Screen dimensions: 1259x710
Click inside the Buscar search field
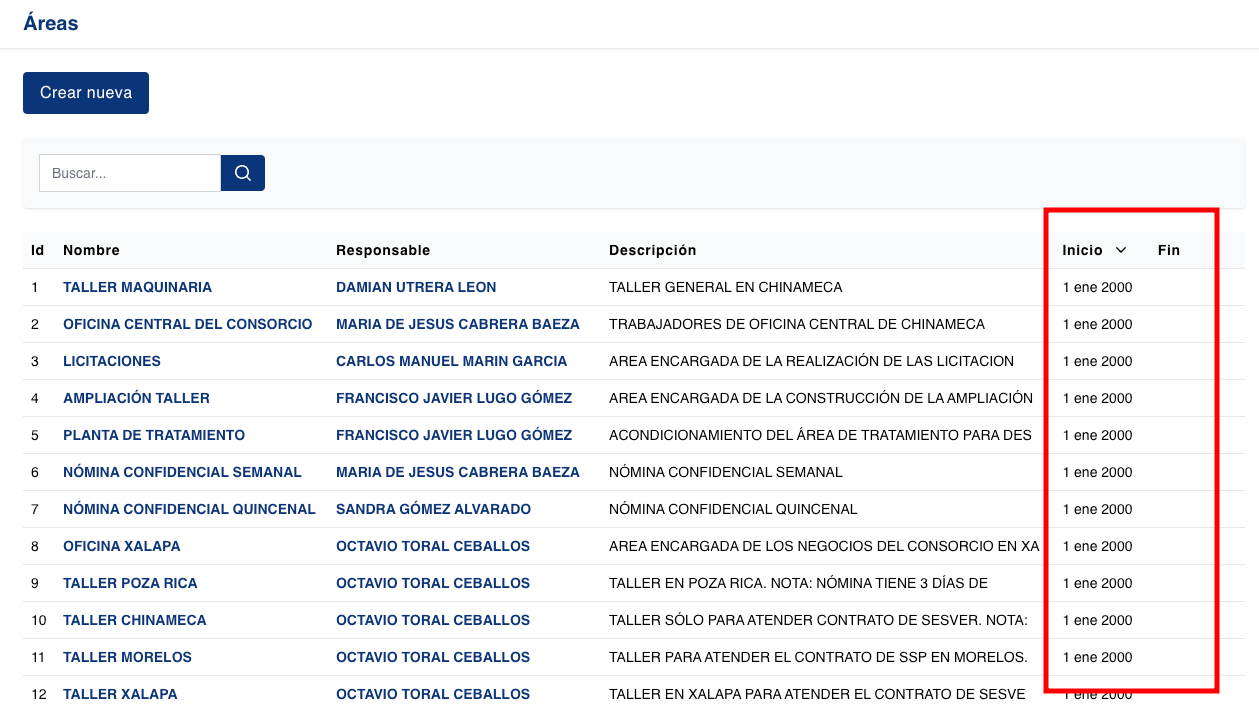click(x=129, y=172)
